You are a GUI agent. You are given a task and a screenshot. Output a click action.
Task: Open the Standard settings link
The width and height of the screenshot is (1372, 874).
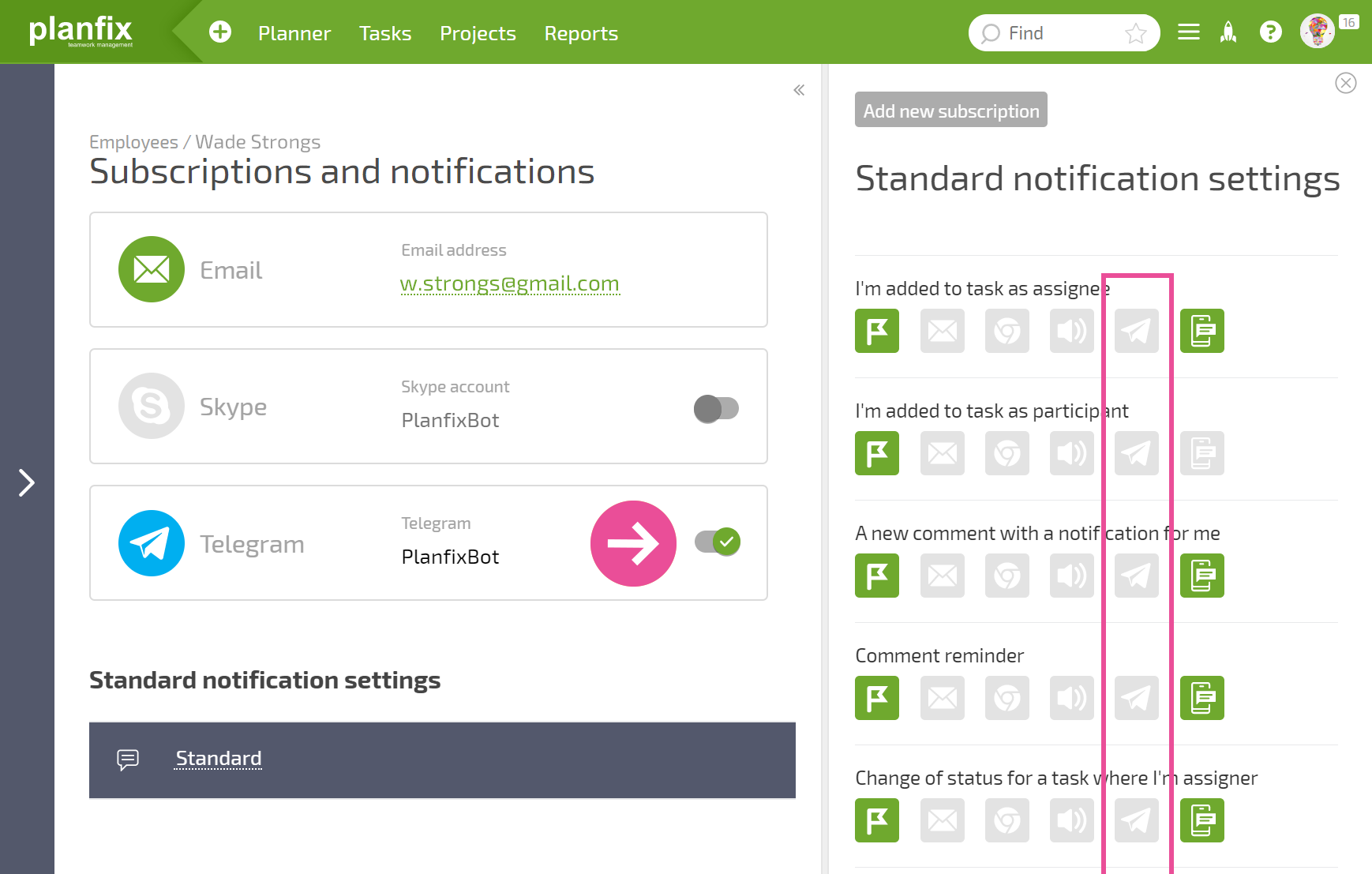pos(219,759)
